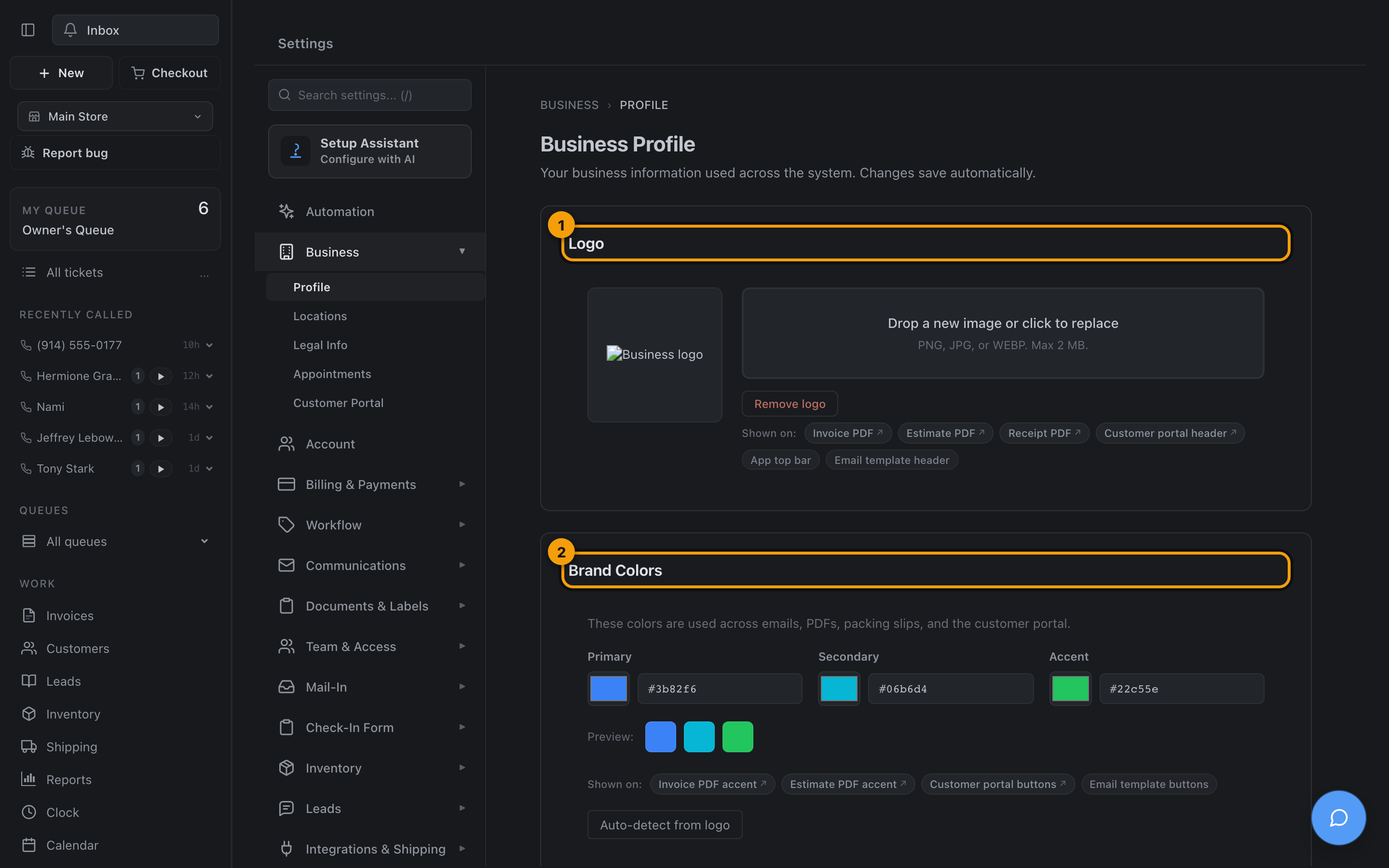Expand the (914) 555-0177 call entry
This screenshot has height=868, width=1389.
click(209, 345)
